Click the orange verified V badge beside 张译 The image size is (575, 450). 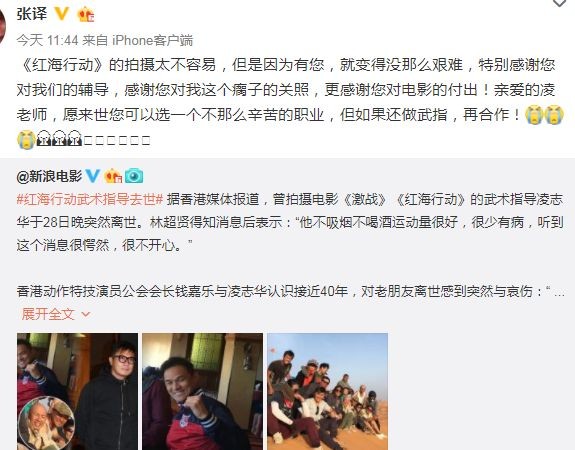click(x=62, y=14)
